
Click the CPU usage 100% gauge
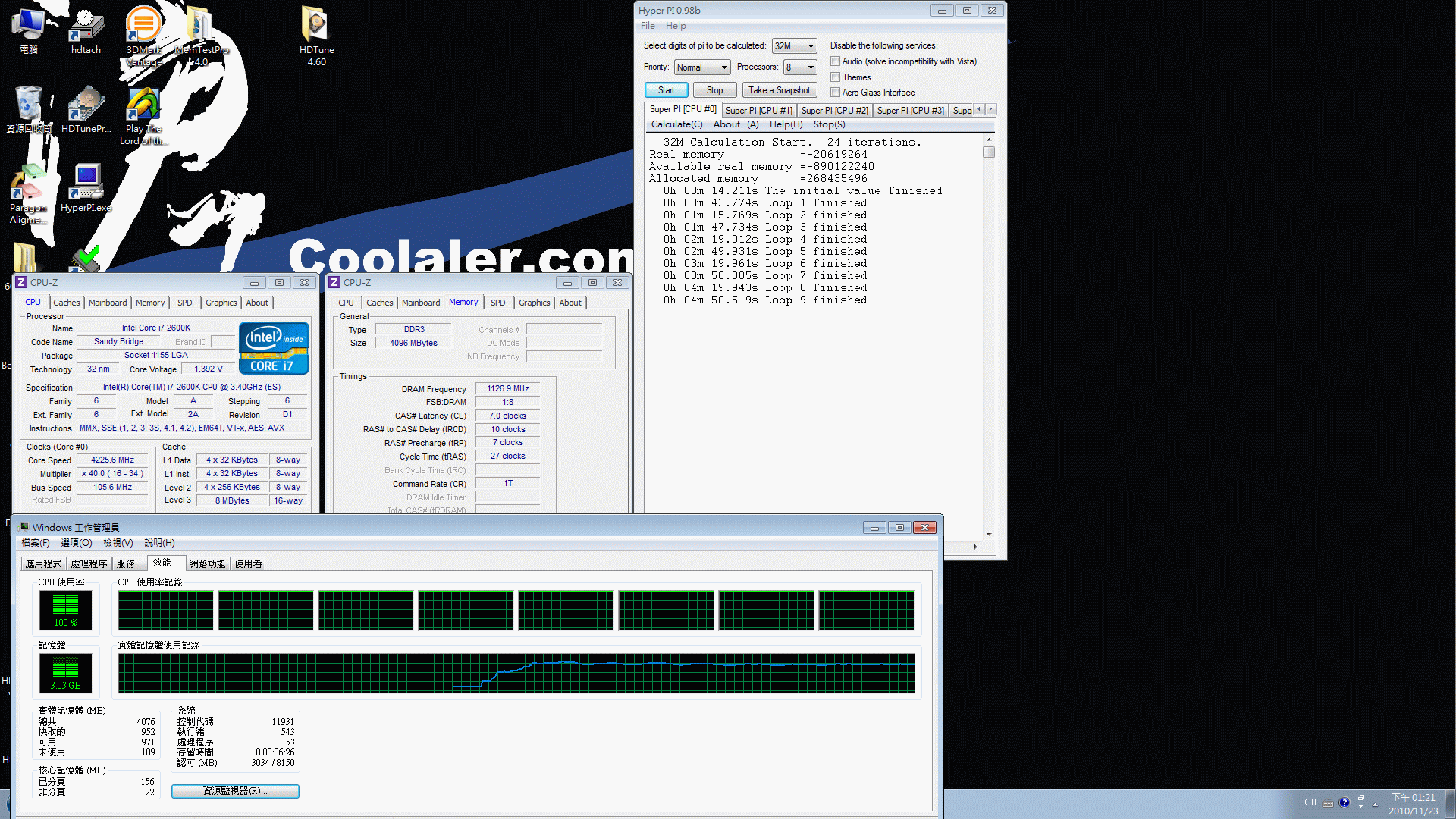click(65, 610)
